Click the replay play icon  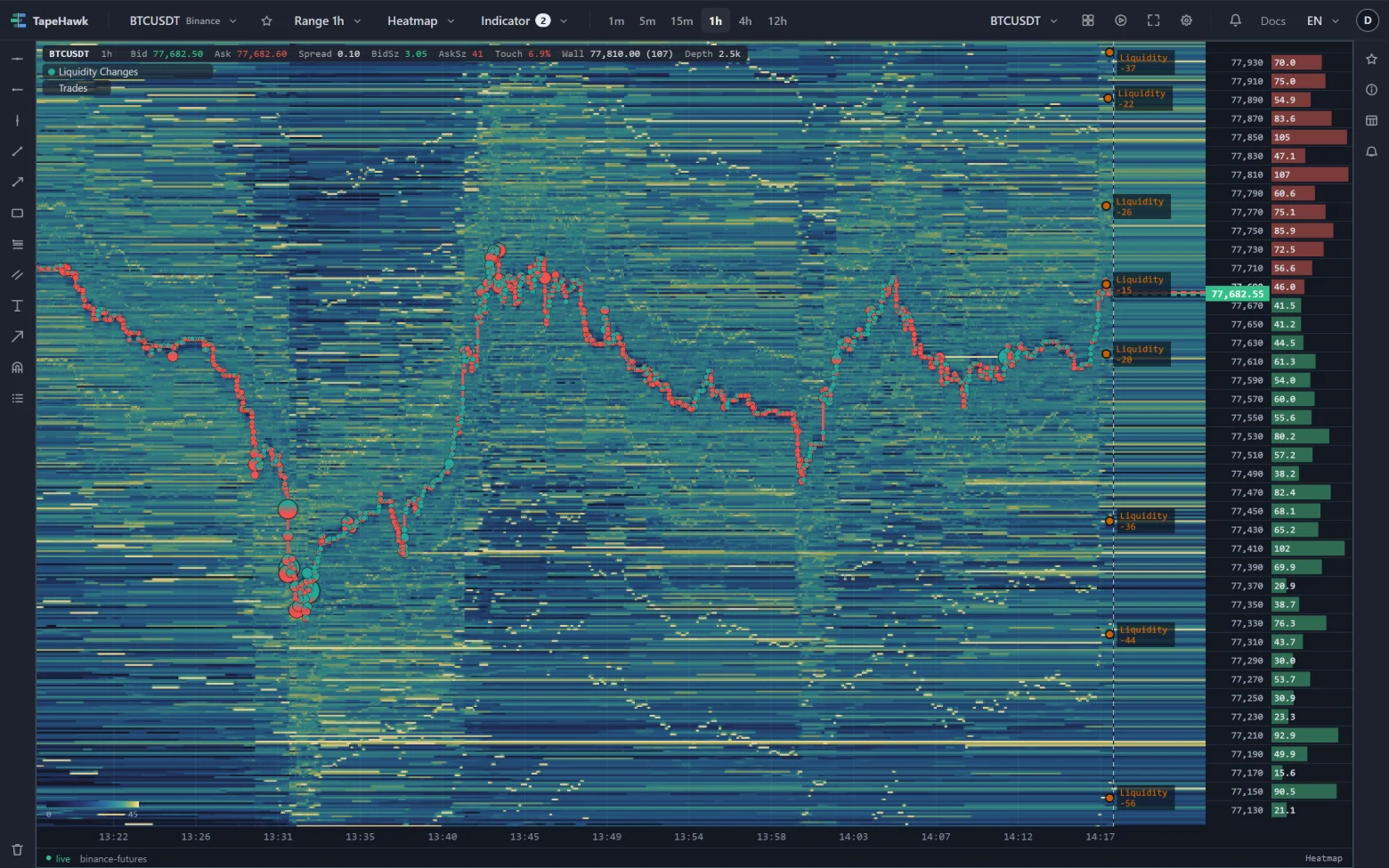[x=1120, y=20]
